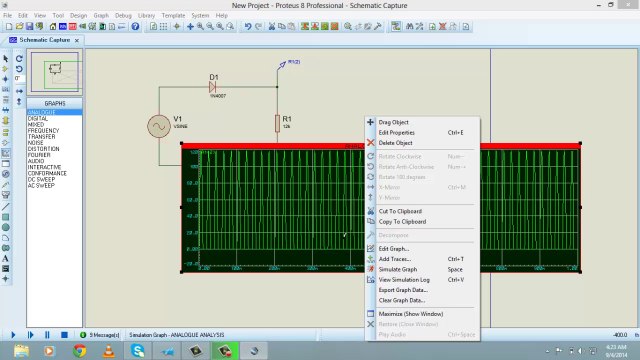Open the Library menu
This screenshot has width=640, height=360.
(x=146, y=16)
